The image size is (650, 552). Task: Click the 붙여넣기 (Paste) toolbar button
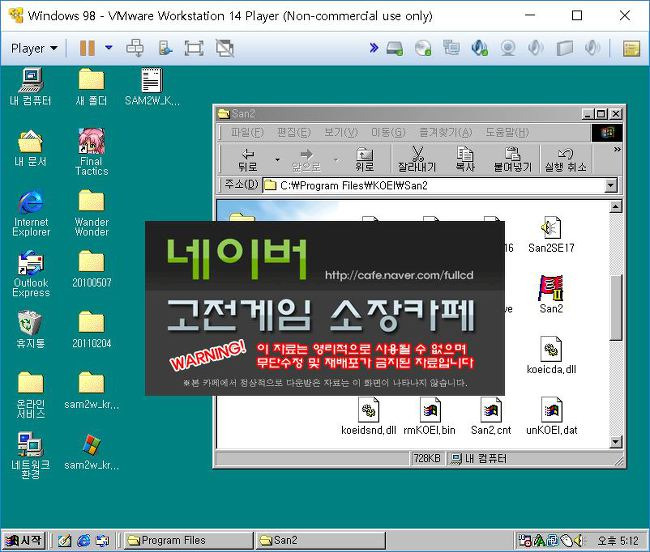[512, 160]
